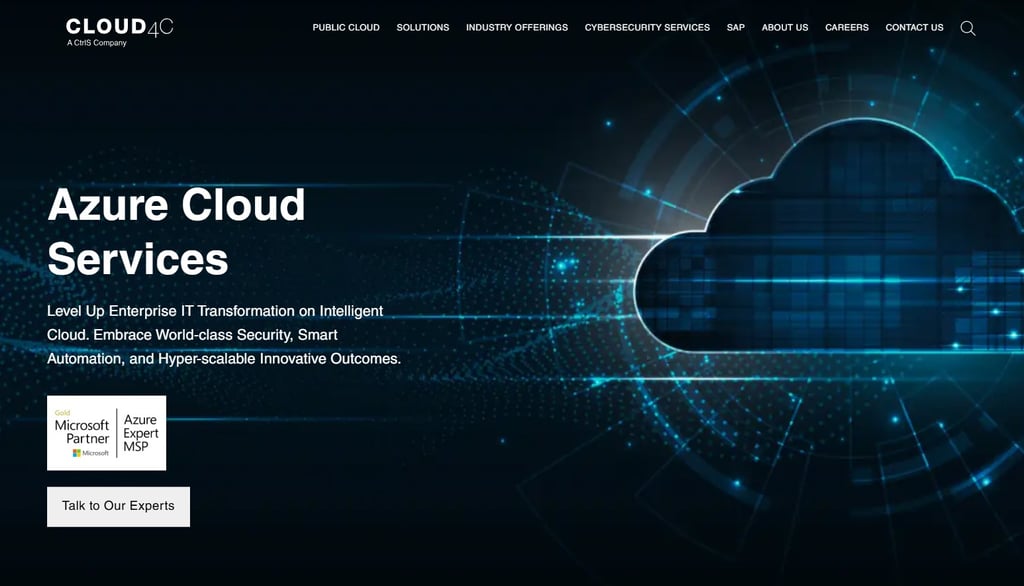Click the Cloud4C logo
The image size is (1024, 586).
point(120,31)
